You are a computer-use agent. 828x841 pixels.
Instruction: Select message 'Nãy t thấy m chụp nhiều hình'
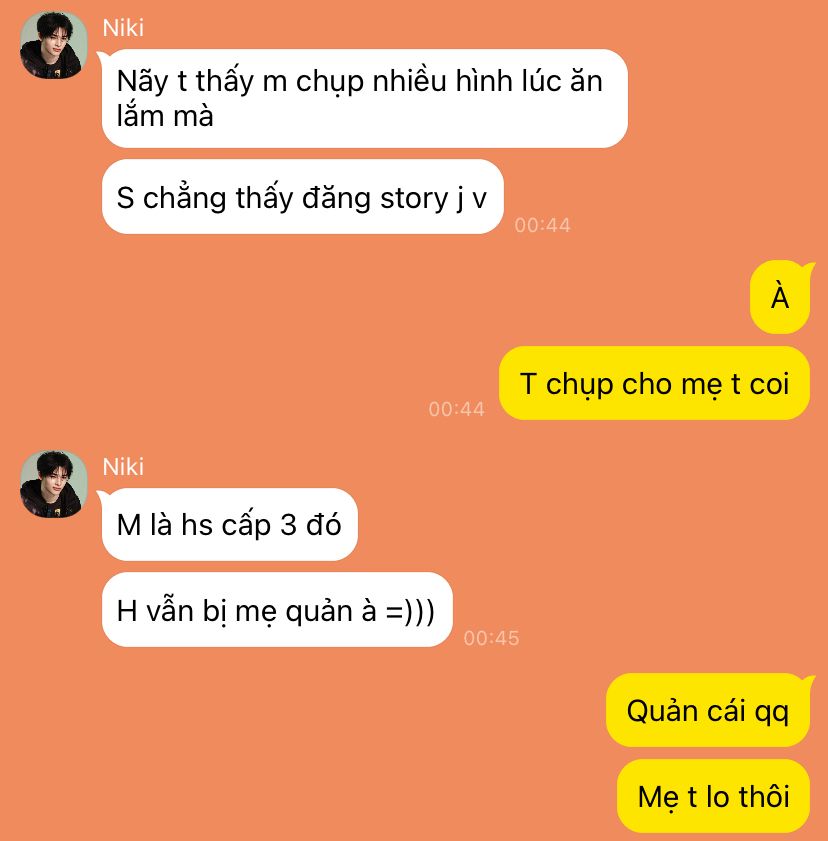364,98
